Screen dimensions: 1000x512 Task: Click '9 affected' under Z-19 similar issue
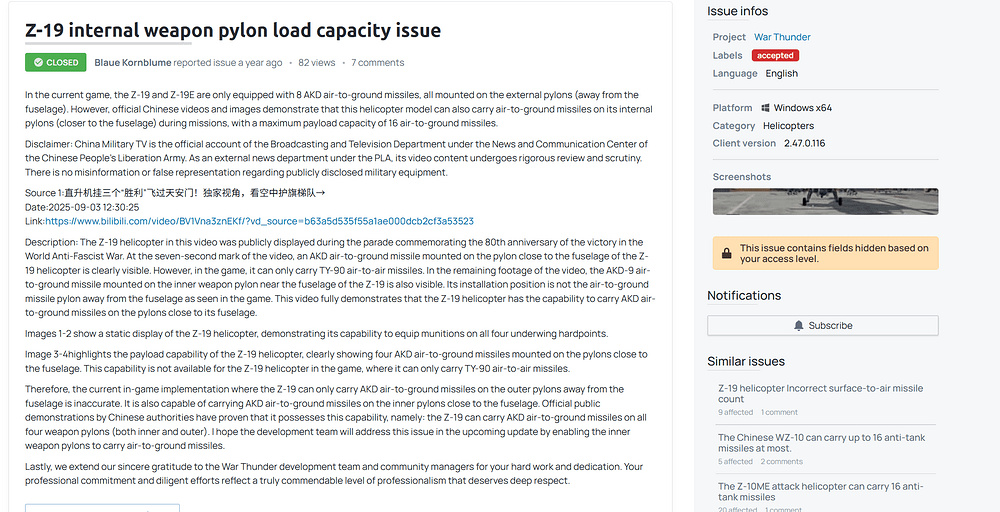[x=735, y=412]
